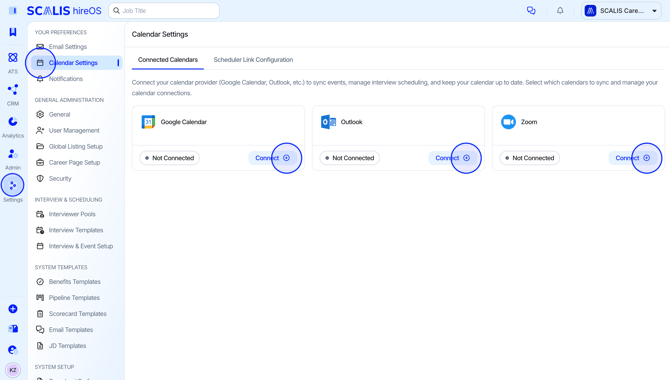Viewport: 670px width, 380px height.
Task: Expand the SCALIS Care account dropdown
Action: [x=621, y=11]
